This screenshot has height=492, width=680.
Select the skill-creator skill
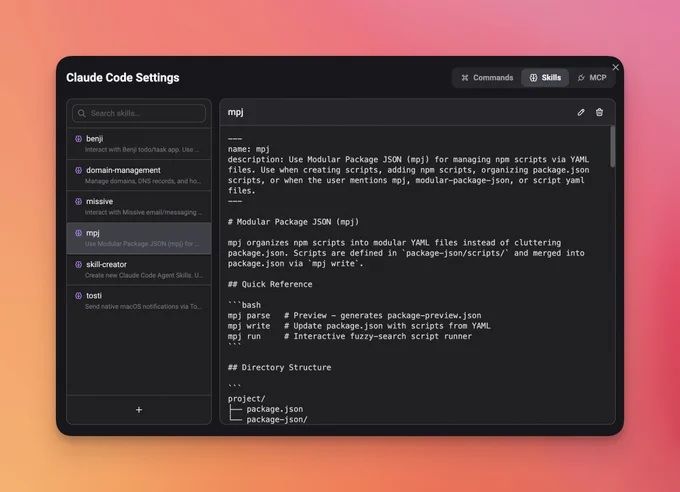pyautogui.click(x=139, y=269)
